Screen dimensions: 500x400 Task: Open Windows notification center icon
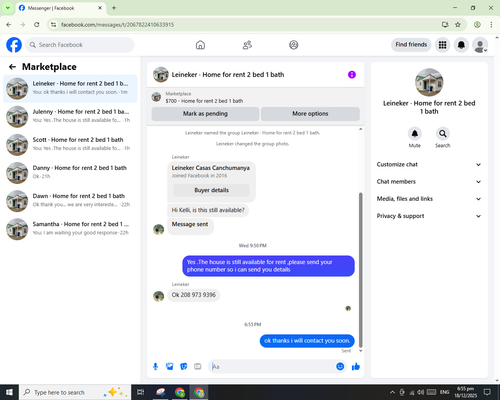(487, 392)
